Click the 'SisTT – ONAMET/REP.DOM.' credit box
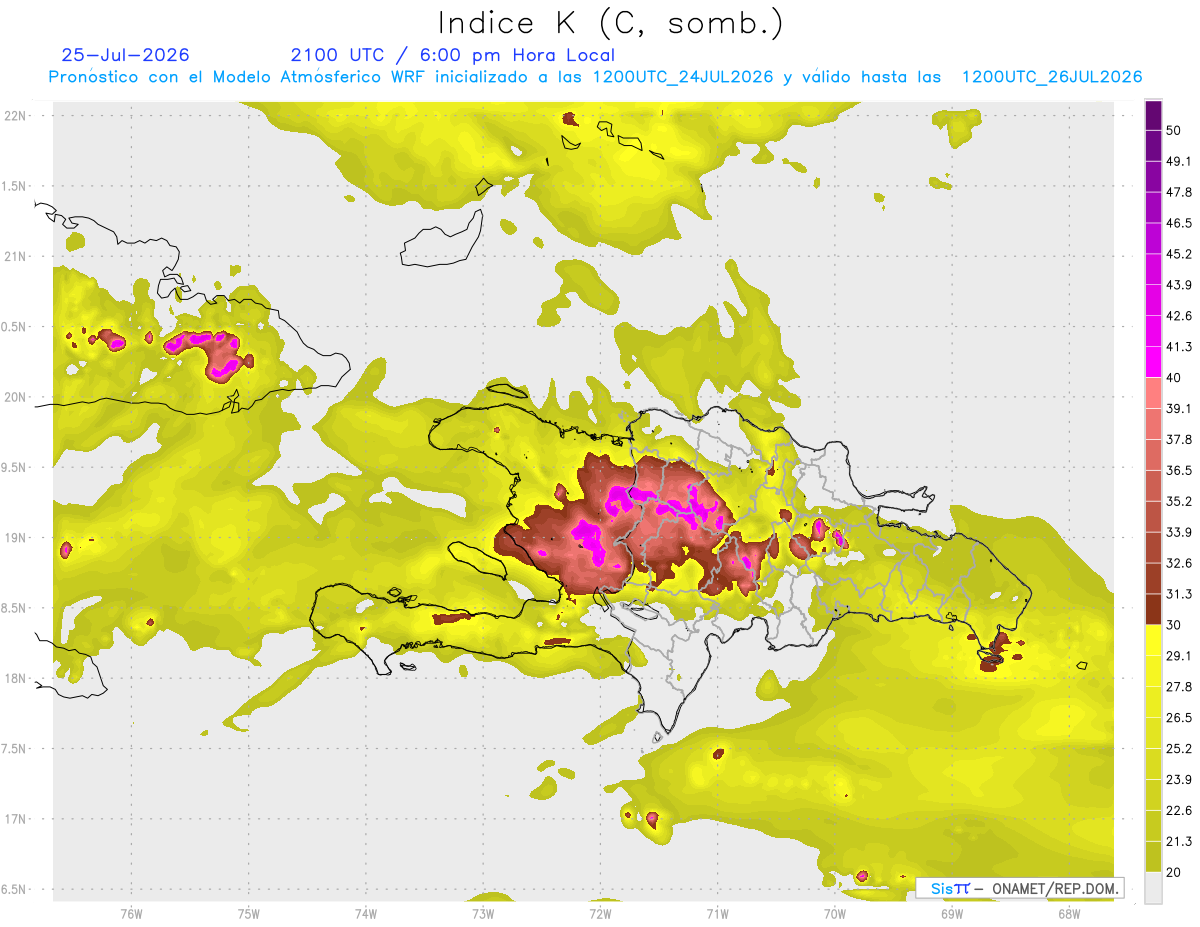This screenshot has height=927, width=1200. click(x=1020, y=888)
